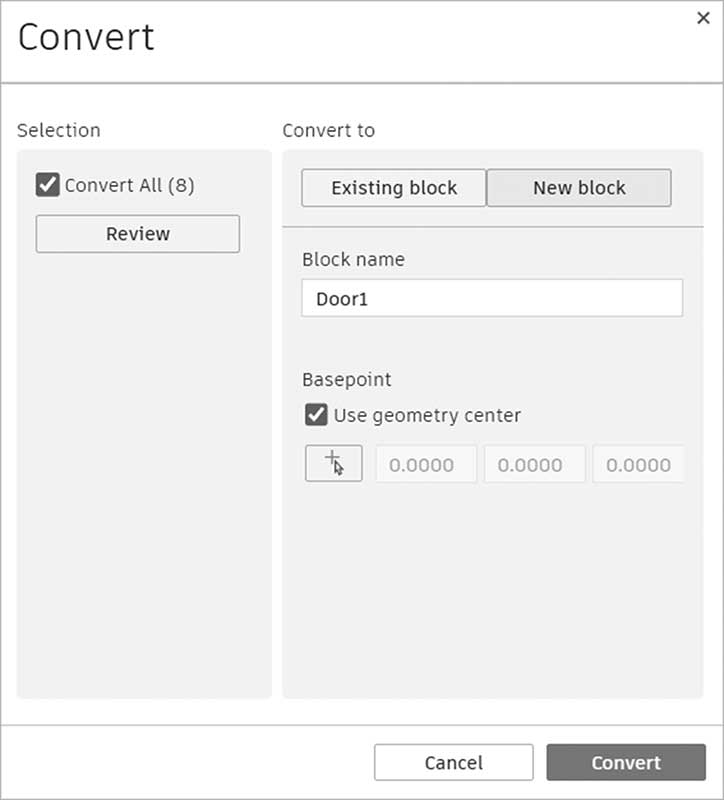Switch to the Existing block tab

click(x=393, y=188)
